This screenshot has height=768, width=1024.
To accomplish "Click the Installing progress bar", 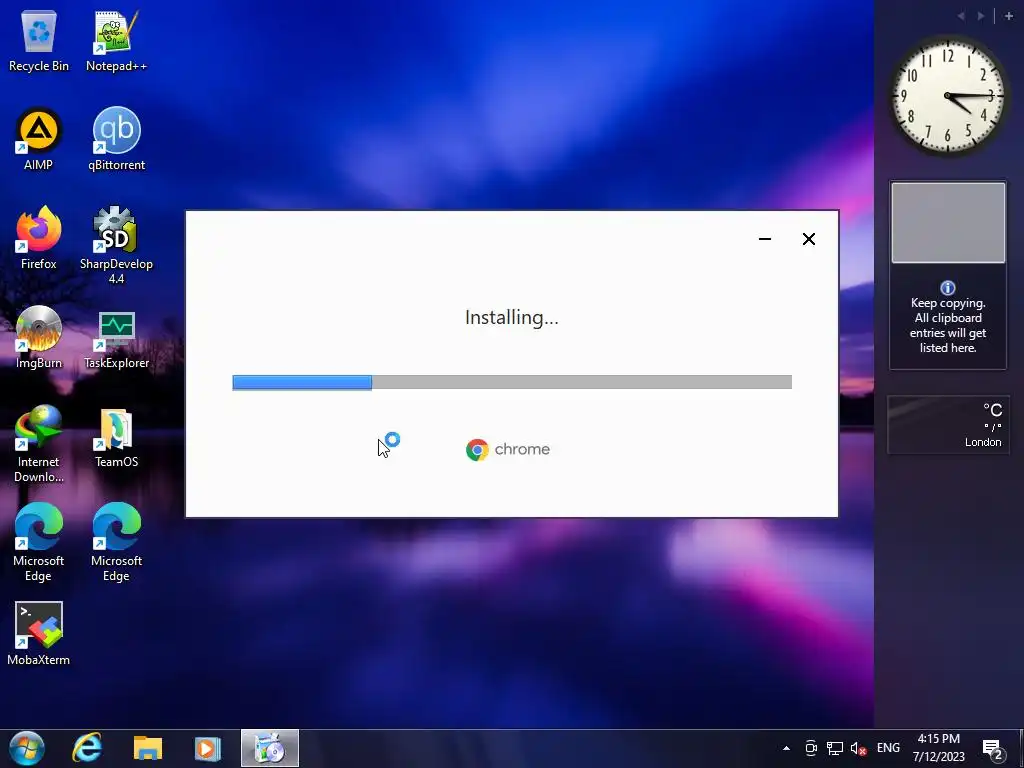I will [x=512, y=382].
